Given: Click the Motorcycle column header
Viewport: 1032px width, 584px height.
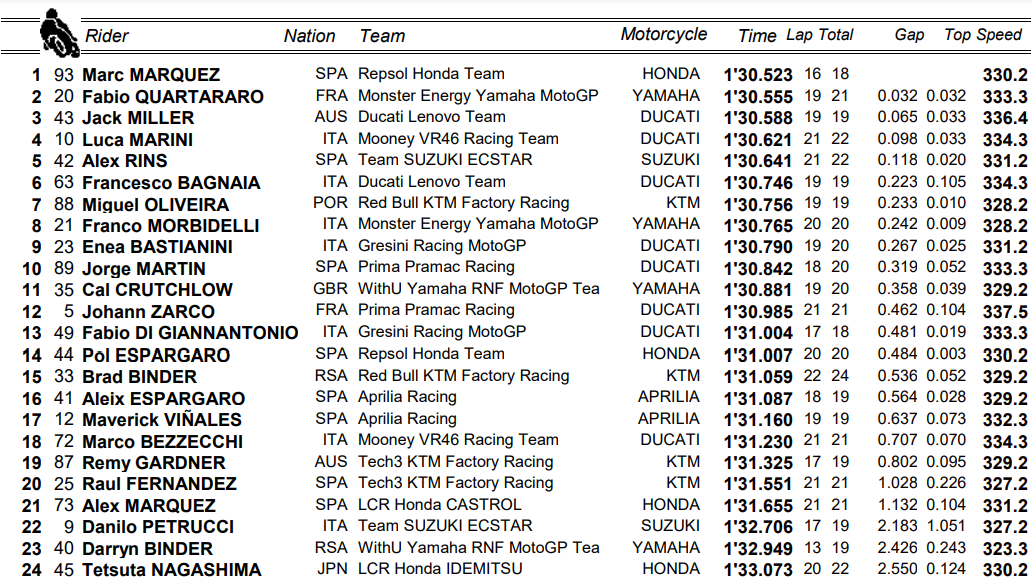Looking at the screenshot, I should [663, 34].
